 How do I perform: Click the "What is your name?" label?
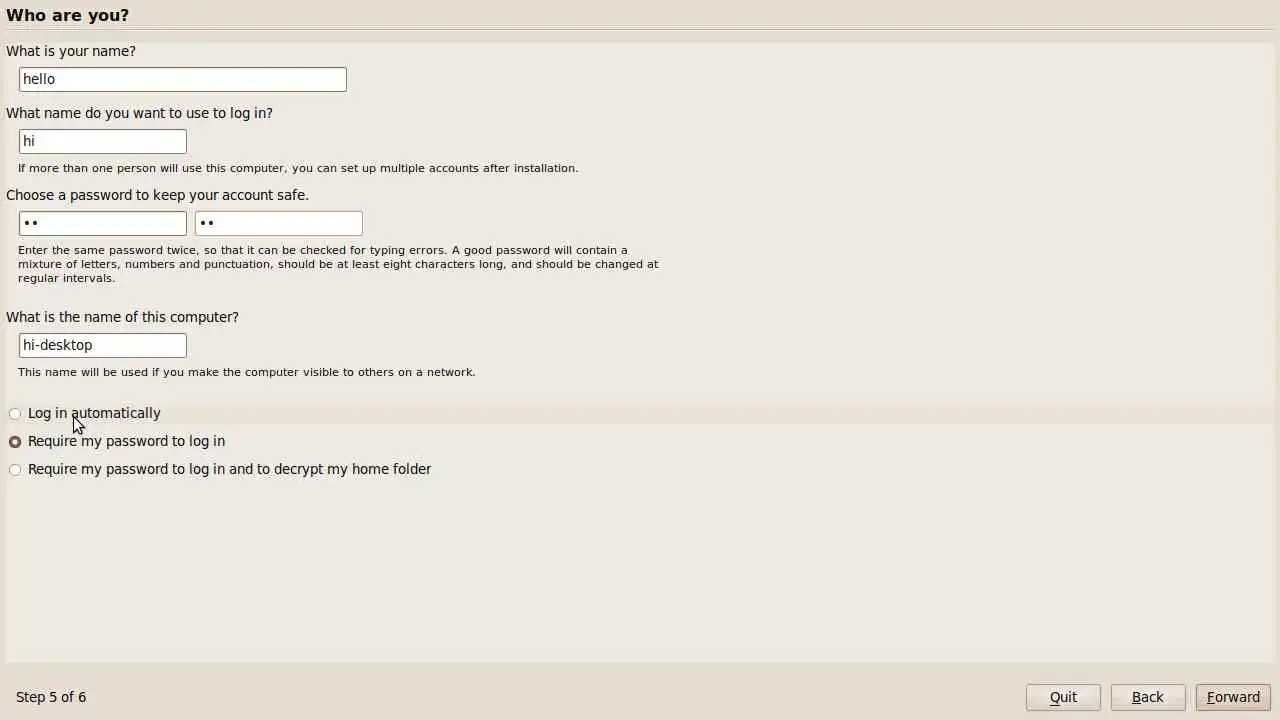pyautogui.click(x=71, y=51)
